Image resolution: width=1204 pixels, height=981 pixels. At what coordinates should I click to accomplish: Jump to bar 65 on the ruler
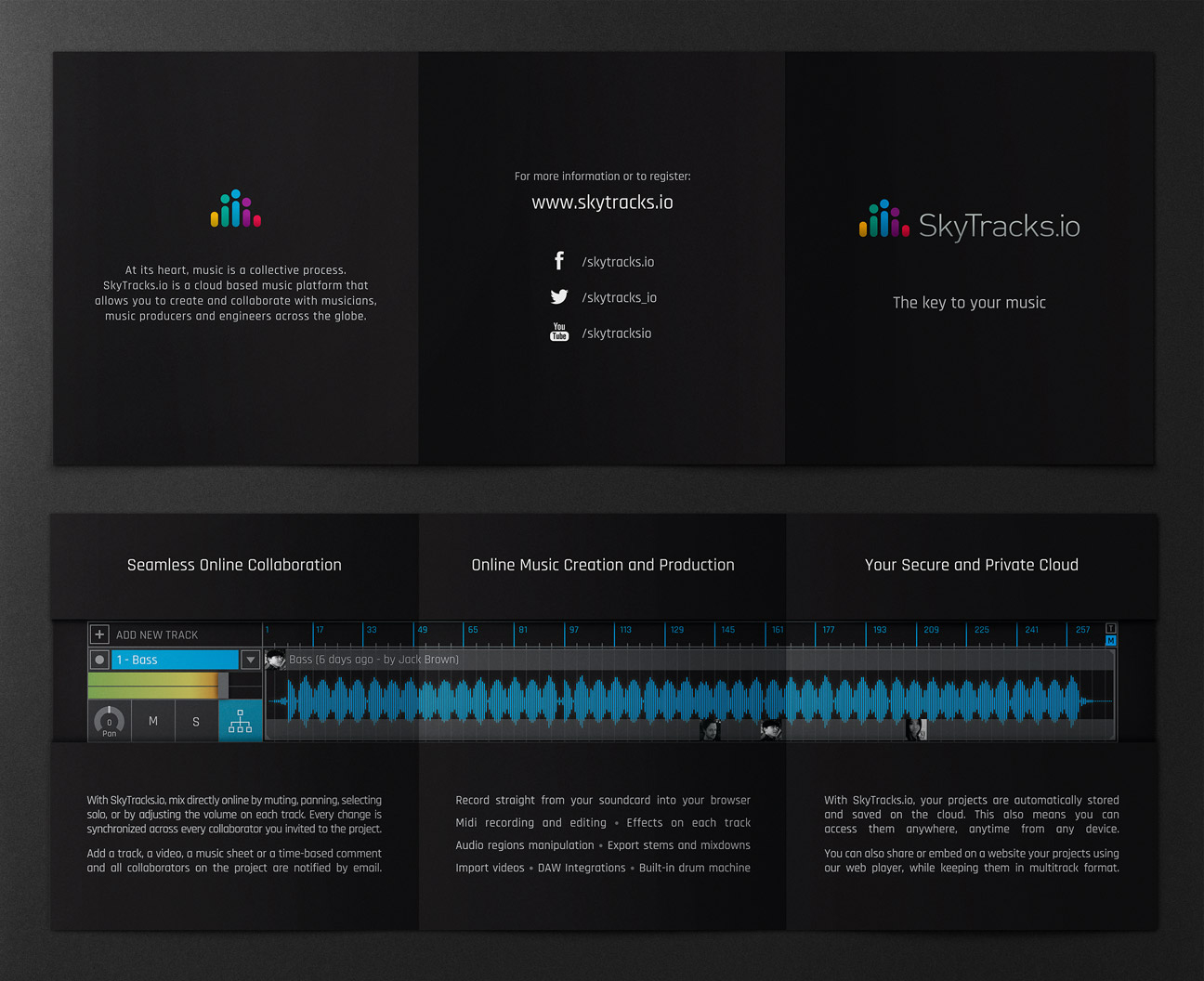tap(473, 630)
